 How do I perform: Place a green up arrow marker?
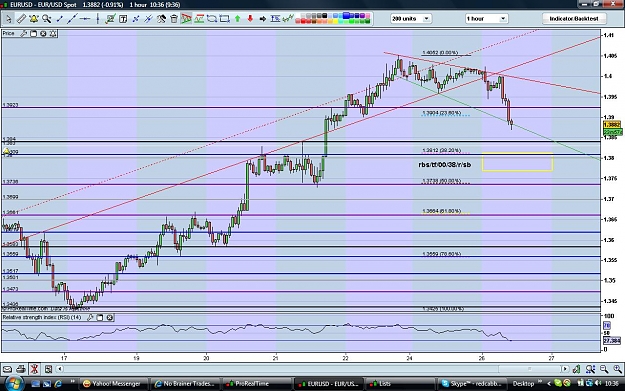click(238, 18)
